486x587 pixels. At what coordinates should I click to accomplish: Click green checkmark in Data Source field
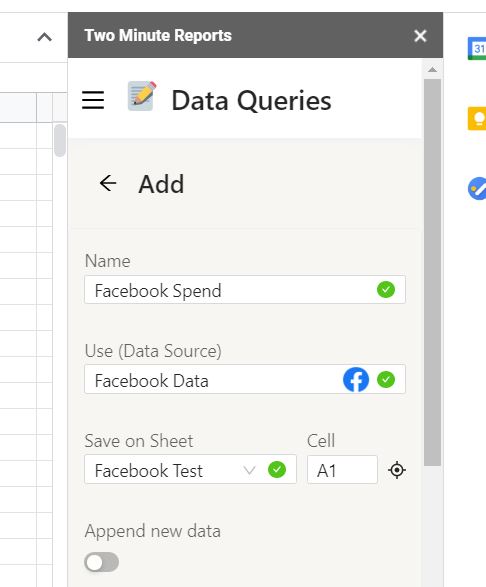(x=386, y=380)
